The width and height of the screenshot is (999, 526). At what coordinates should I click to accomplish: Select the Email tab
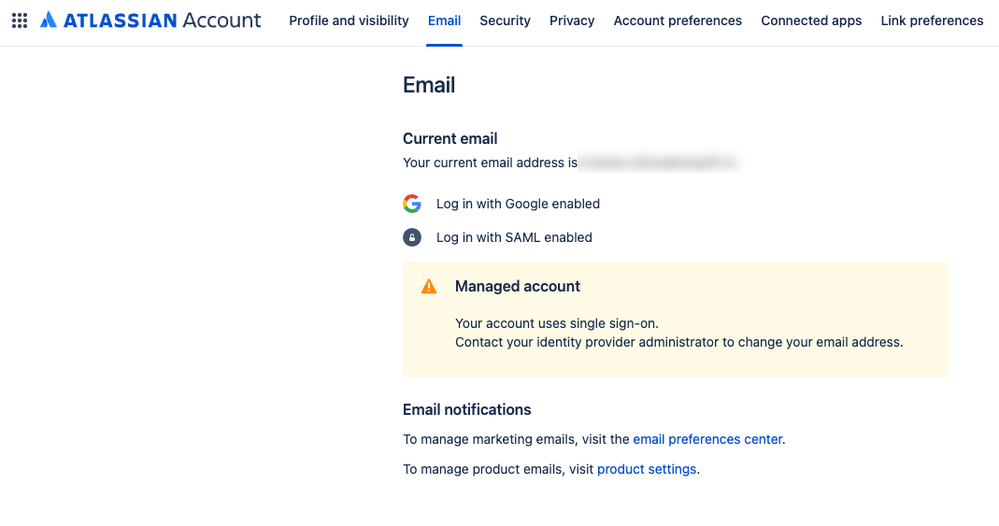click(444, 20)
